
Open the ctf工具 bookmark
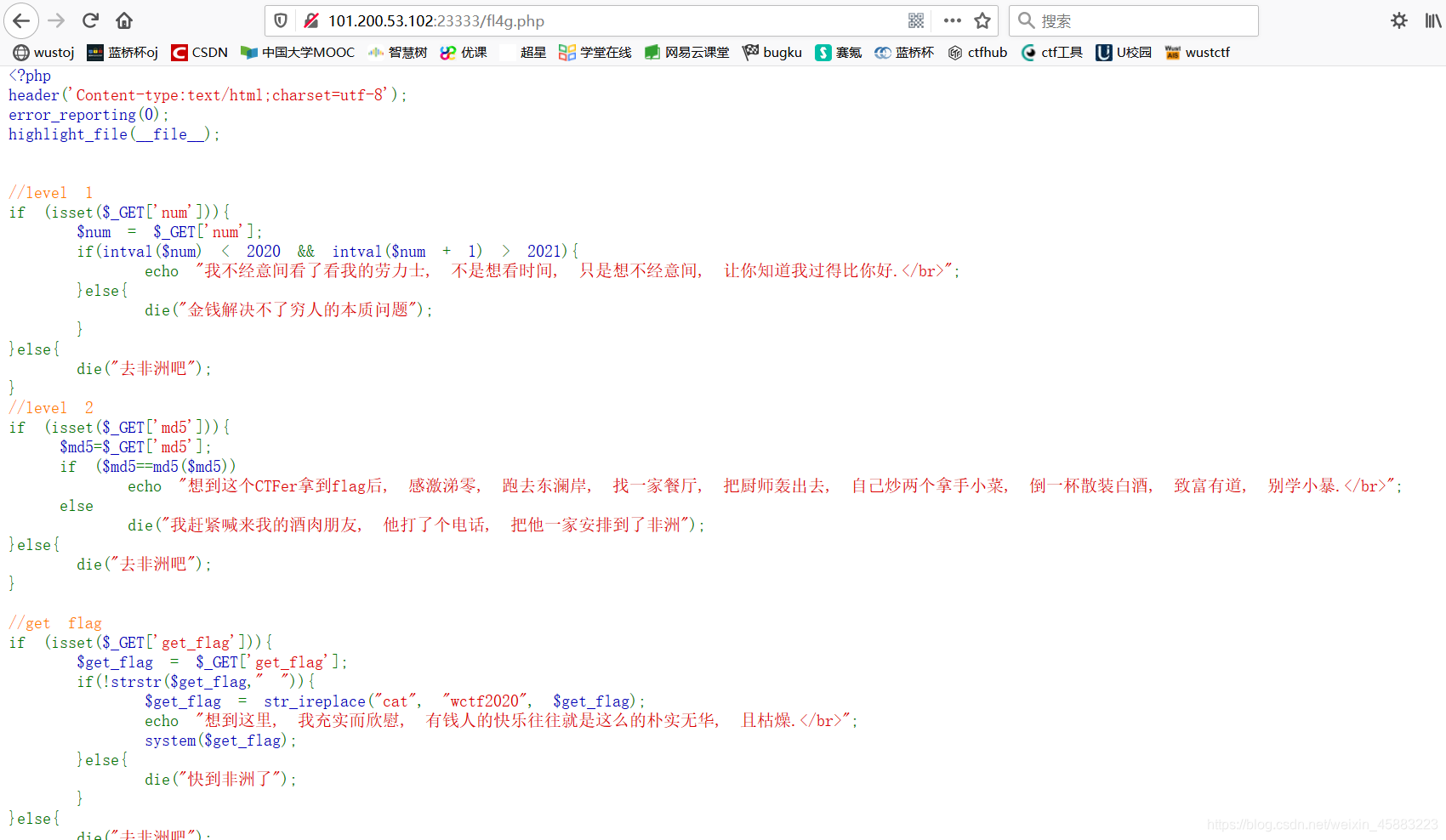(1052, 53)
